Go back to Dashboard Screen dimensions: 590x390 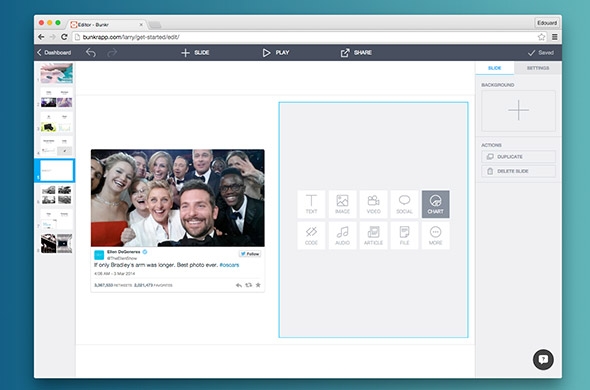54,53
